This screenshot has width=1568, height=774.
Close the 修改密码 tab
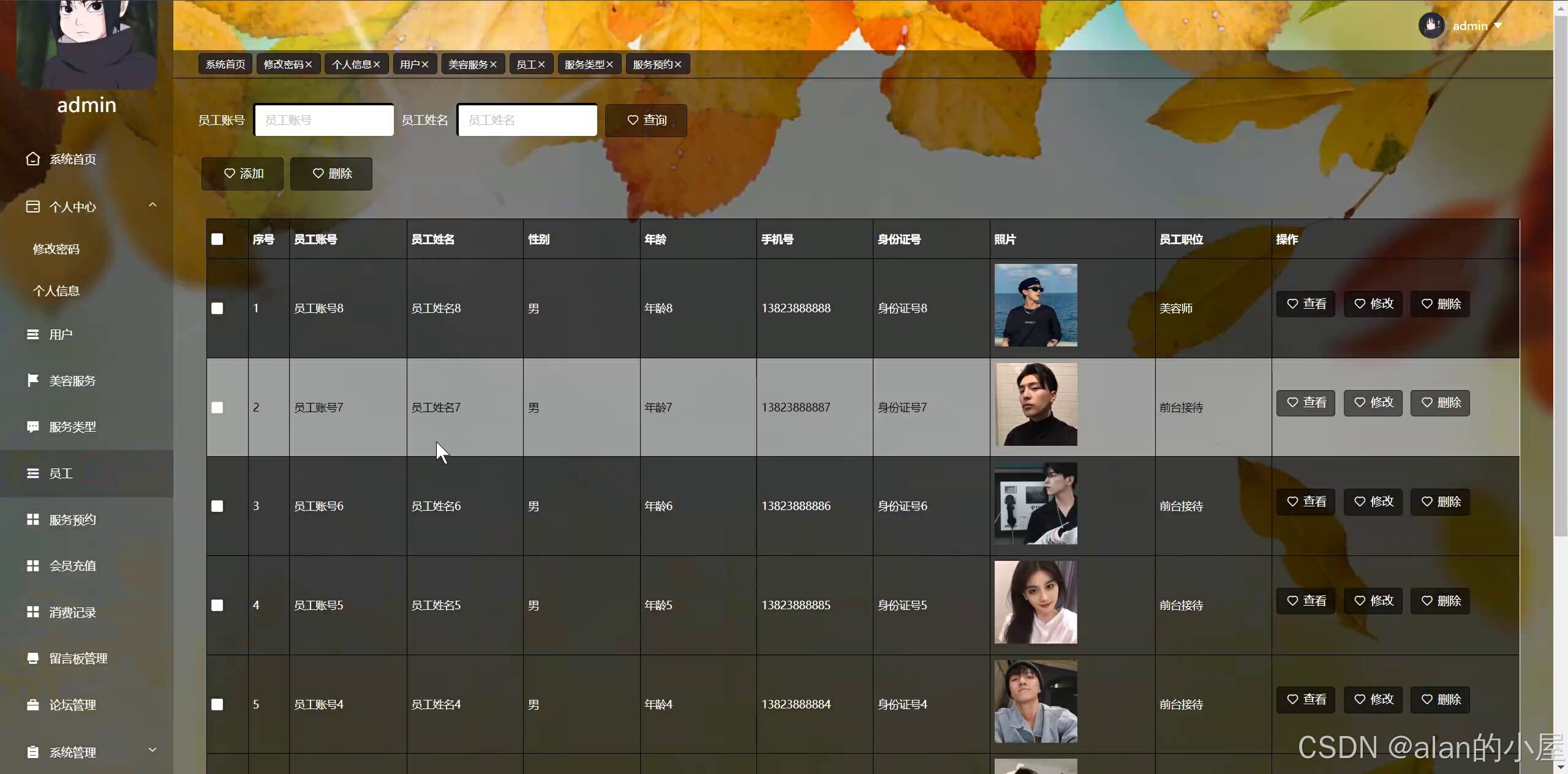pos(309,64)
